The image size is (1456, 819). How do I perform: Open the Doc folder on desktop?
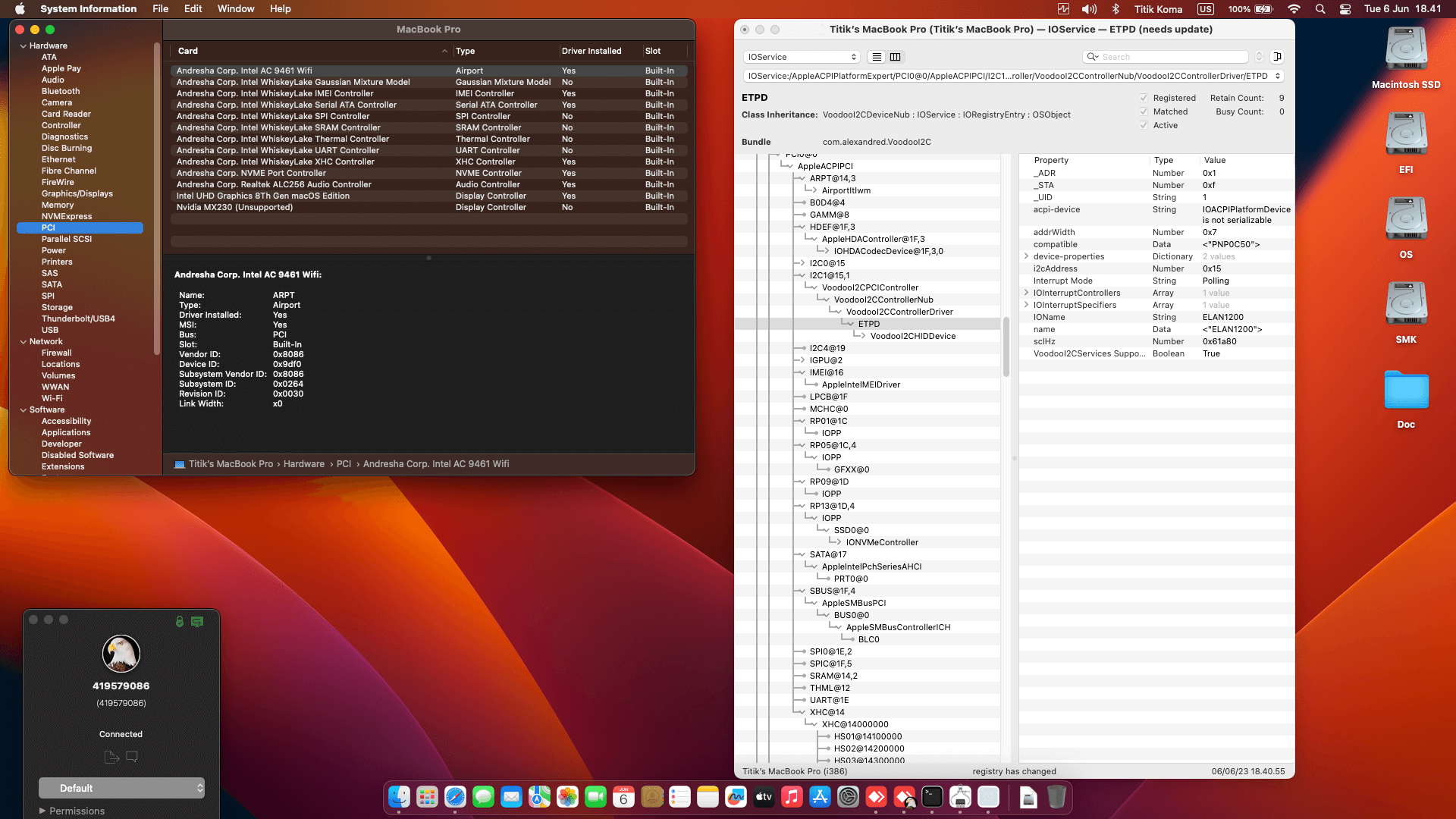1406,399
